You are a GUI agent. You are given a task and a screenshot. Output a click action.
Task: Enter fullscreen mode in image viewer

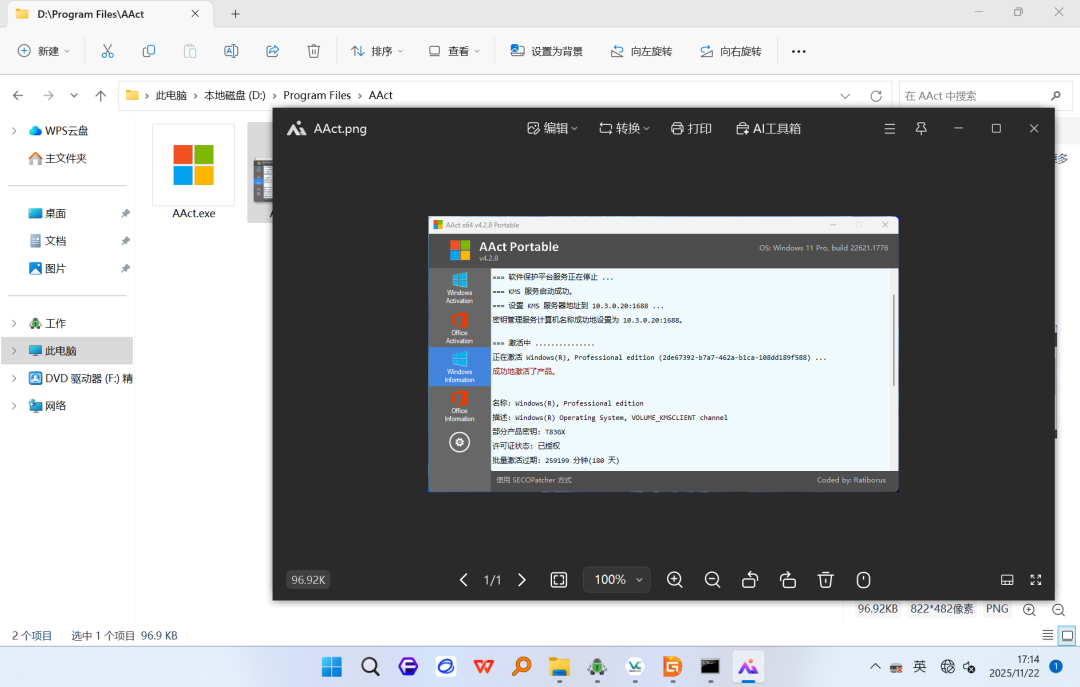click(x=1035, y=580)
